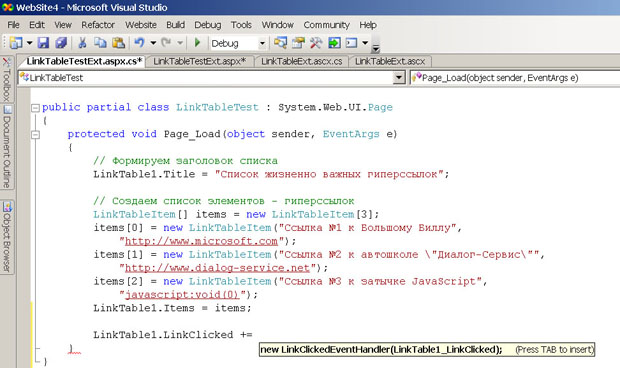Click the Paste clipboard icon
The width and height of the screenshot is (620, 368).
[119, 43]
